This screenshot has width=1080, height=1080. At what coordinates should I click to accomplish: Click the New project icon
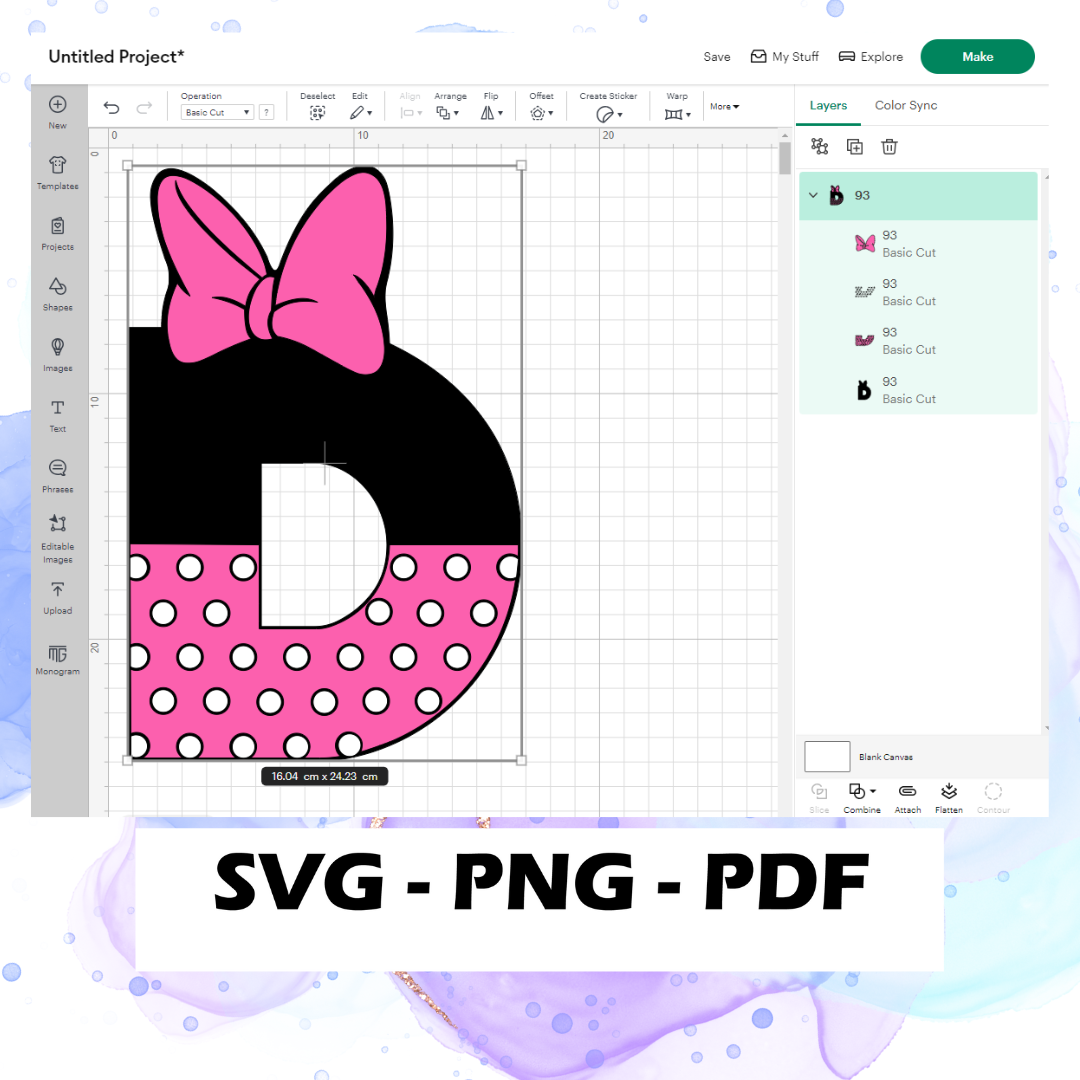click(x=58, y=105)
